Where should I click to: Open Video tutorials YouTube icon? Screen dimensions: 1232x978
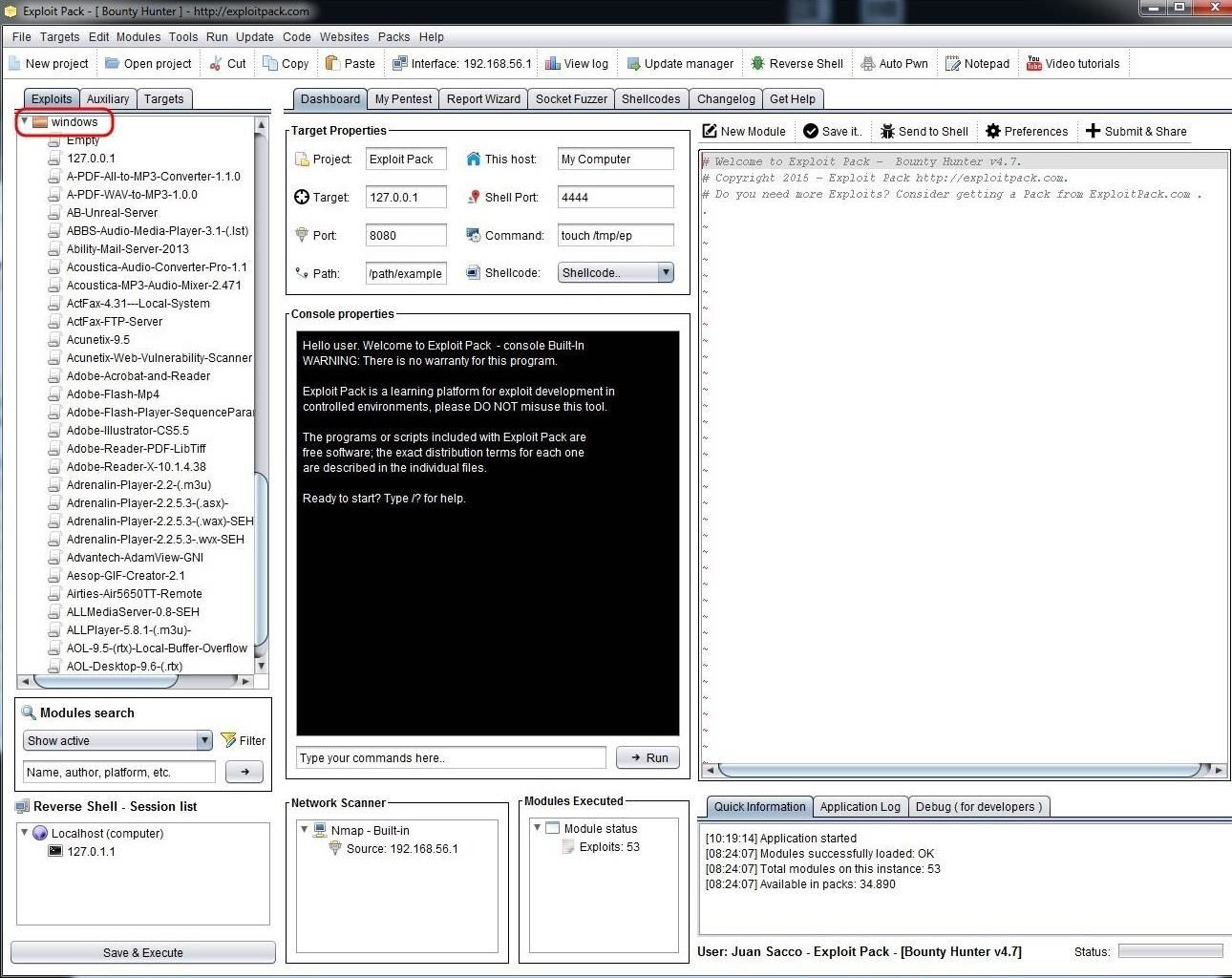pos(1033,64)
